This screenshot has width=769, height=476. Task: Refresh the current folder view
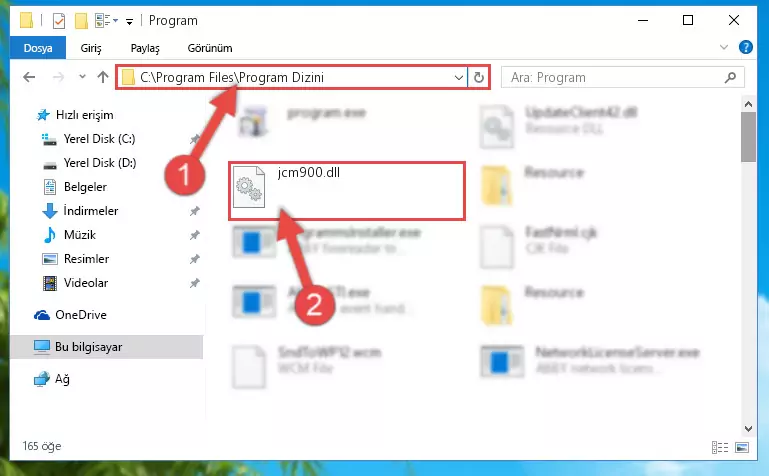(479, 77)
